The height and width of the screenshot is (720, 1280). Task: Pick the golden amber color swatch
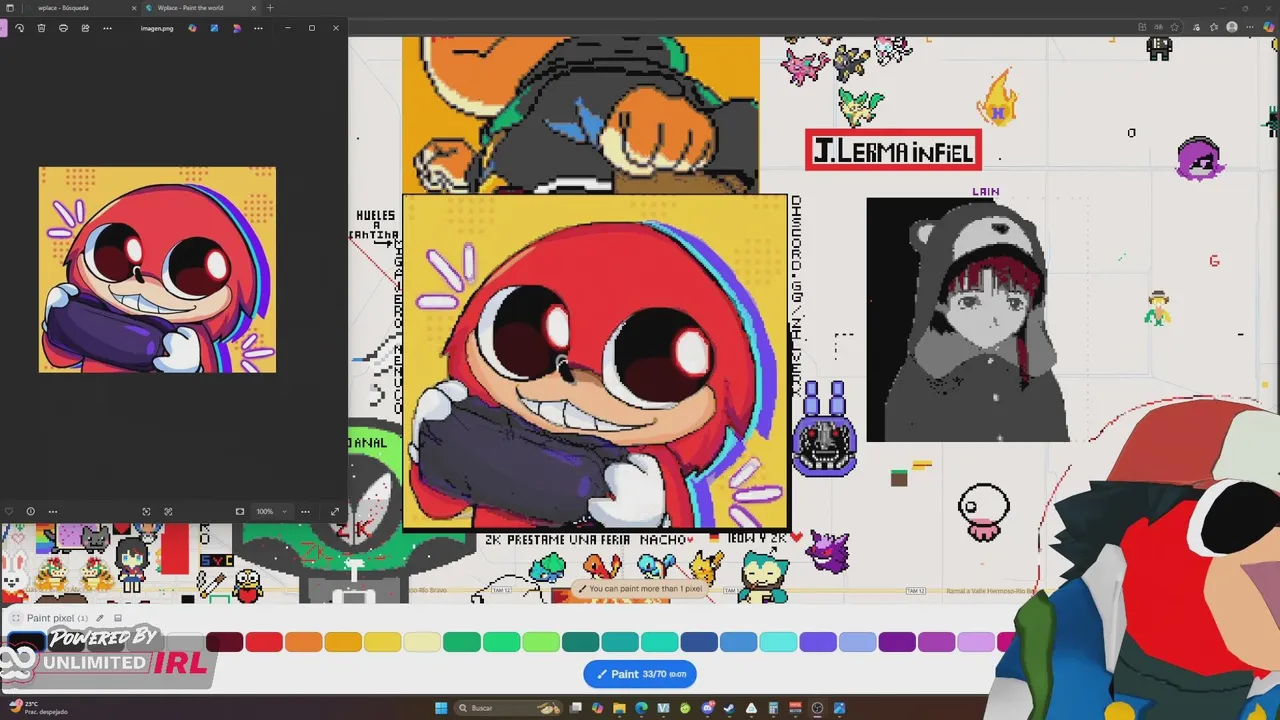pos(343,642)
